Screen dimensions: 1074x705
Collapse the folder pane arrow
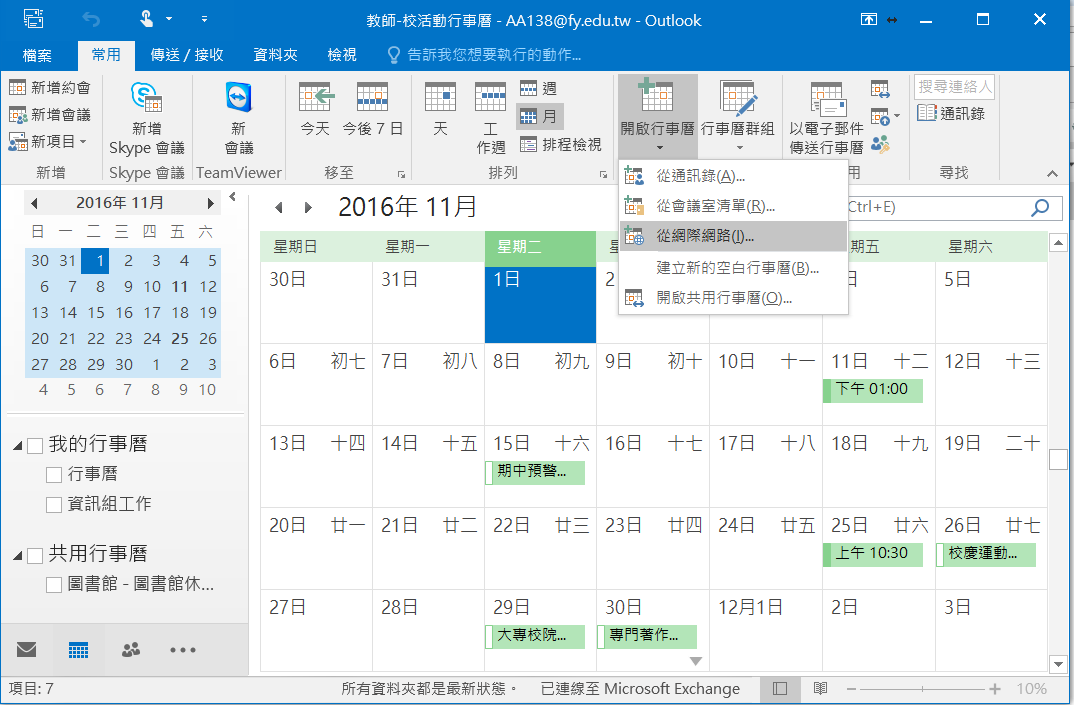233,197
